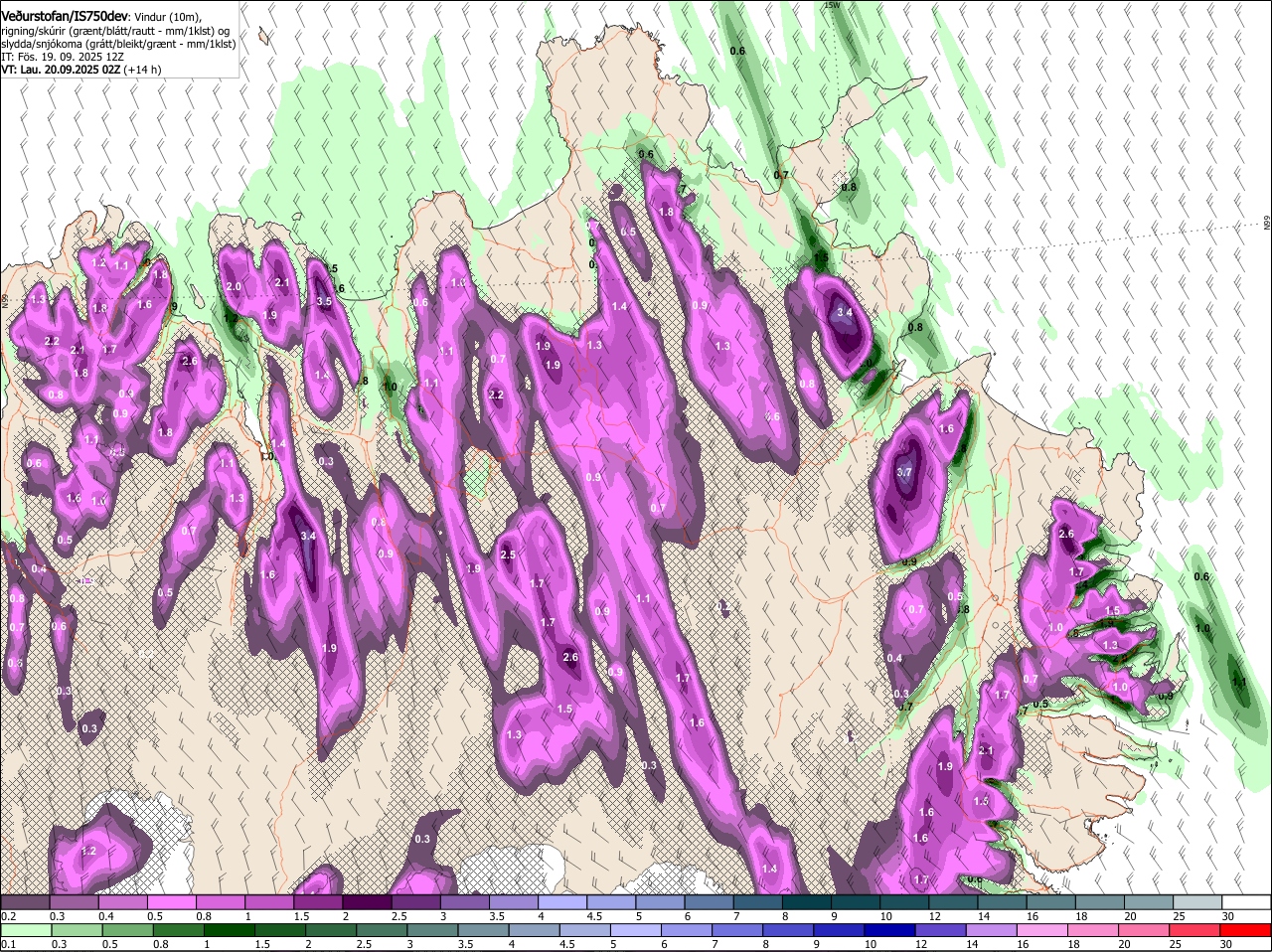Click the 3.5 precipitation value on the map
The height and width of the screenshot is (952, 1272).
coord(324,301)
